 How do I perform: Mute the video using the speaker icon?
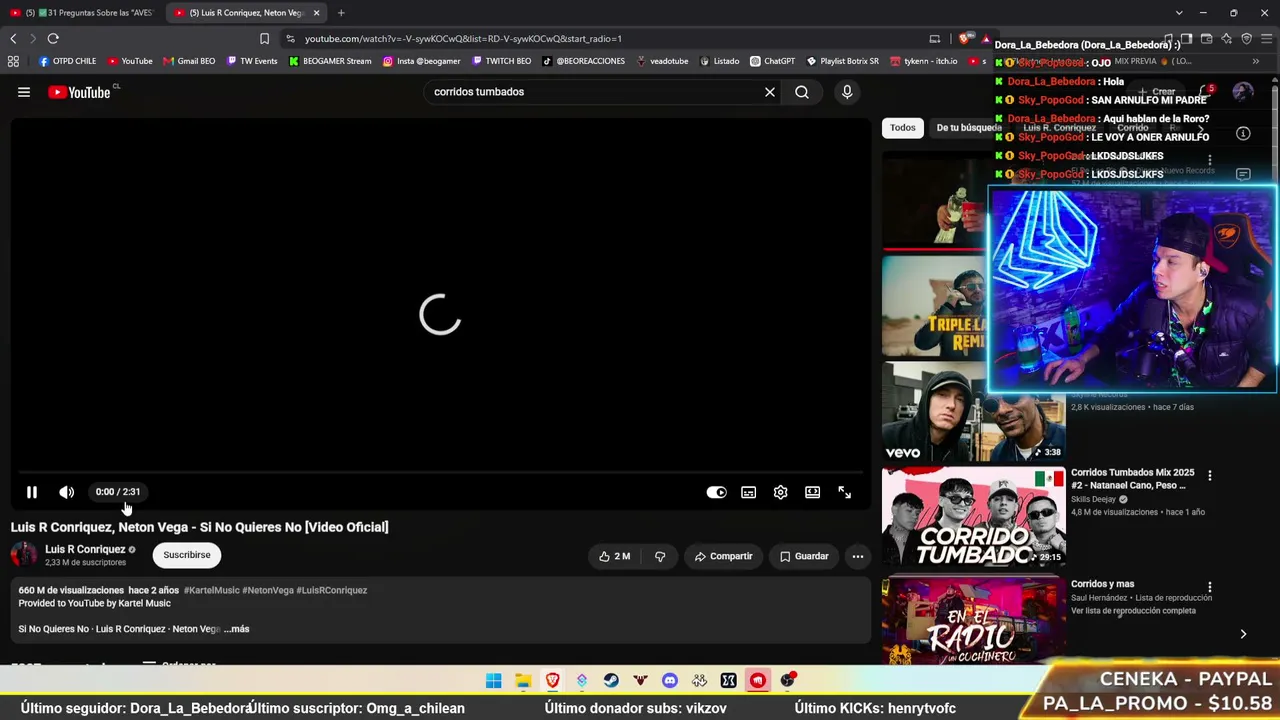(67, 492)
